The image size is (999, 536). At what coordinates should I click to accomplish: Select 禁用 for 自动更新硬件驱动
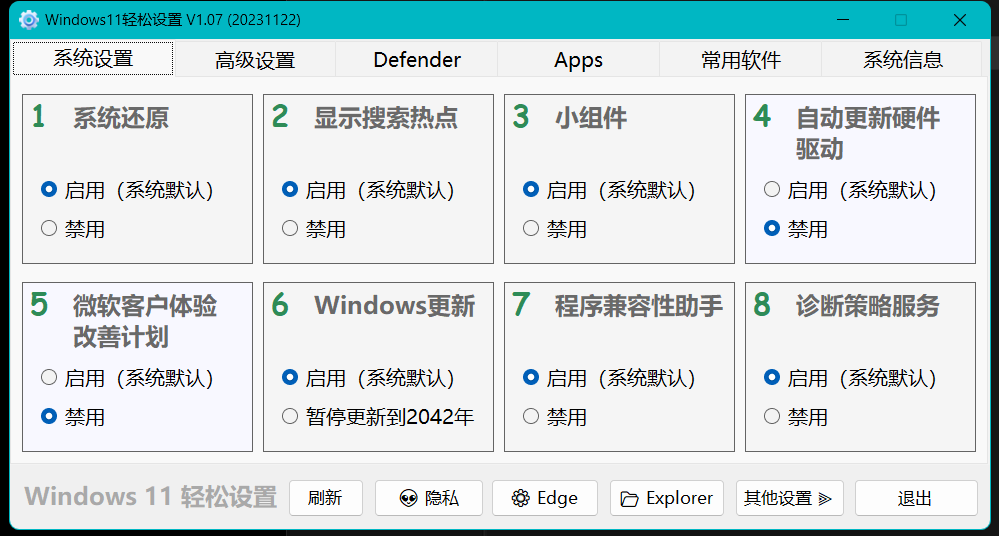(795, 229)
